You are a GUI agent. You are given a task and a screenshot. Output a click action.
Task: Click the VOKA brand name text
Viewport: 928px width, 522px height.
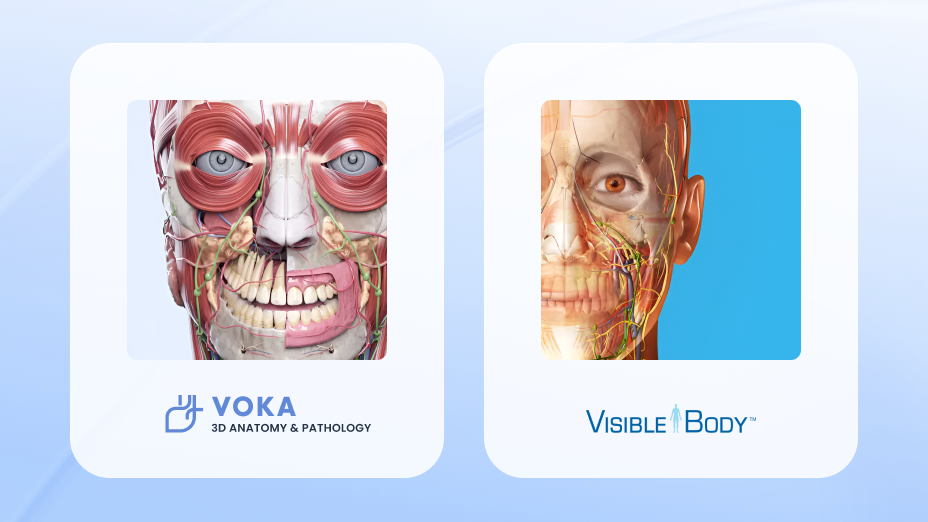(x=254, y=407)
